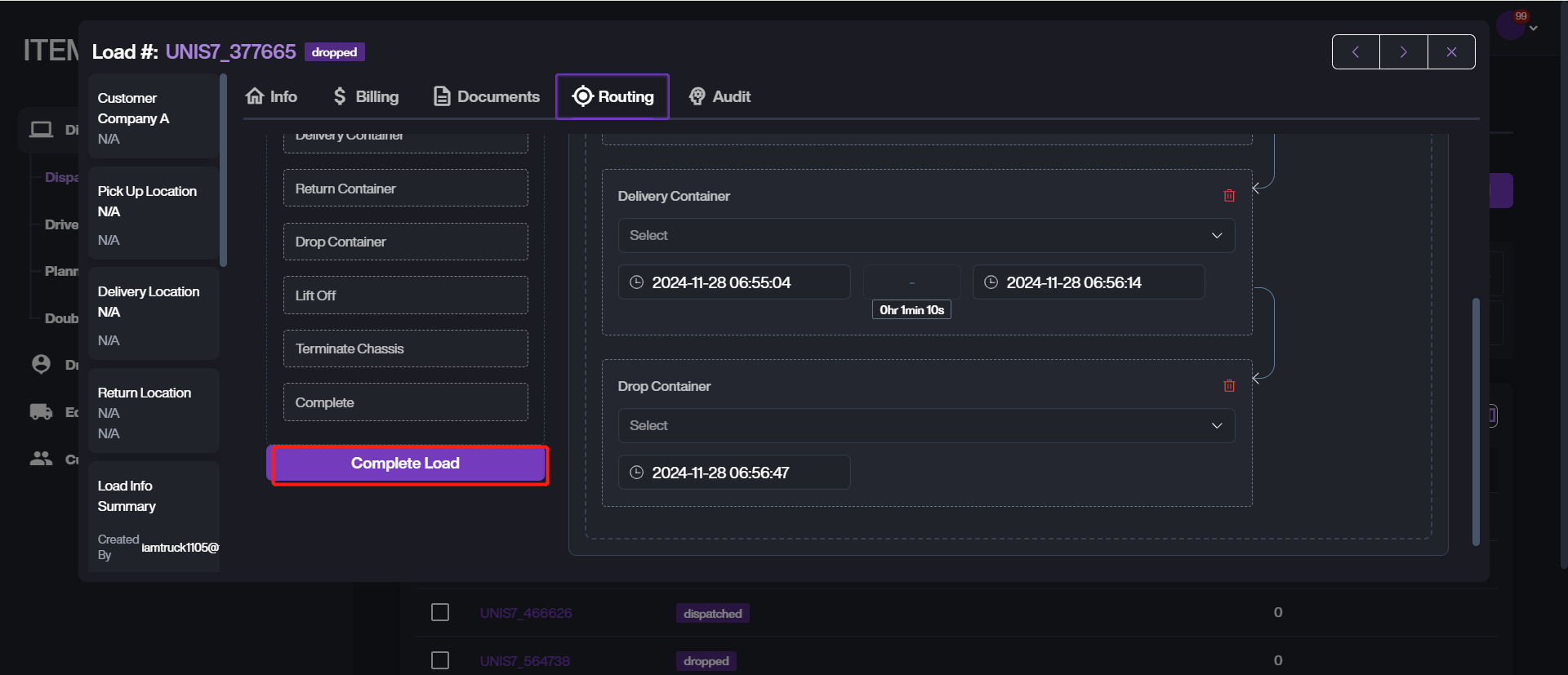
Task: Click the group people icon in sidebar
Action: (41, 459)
